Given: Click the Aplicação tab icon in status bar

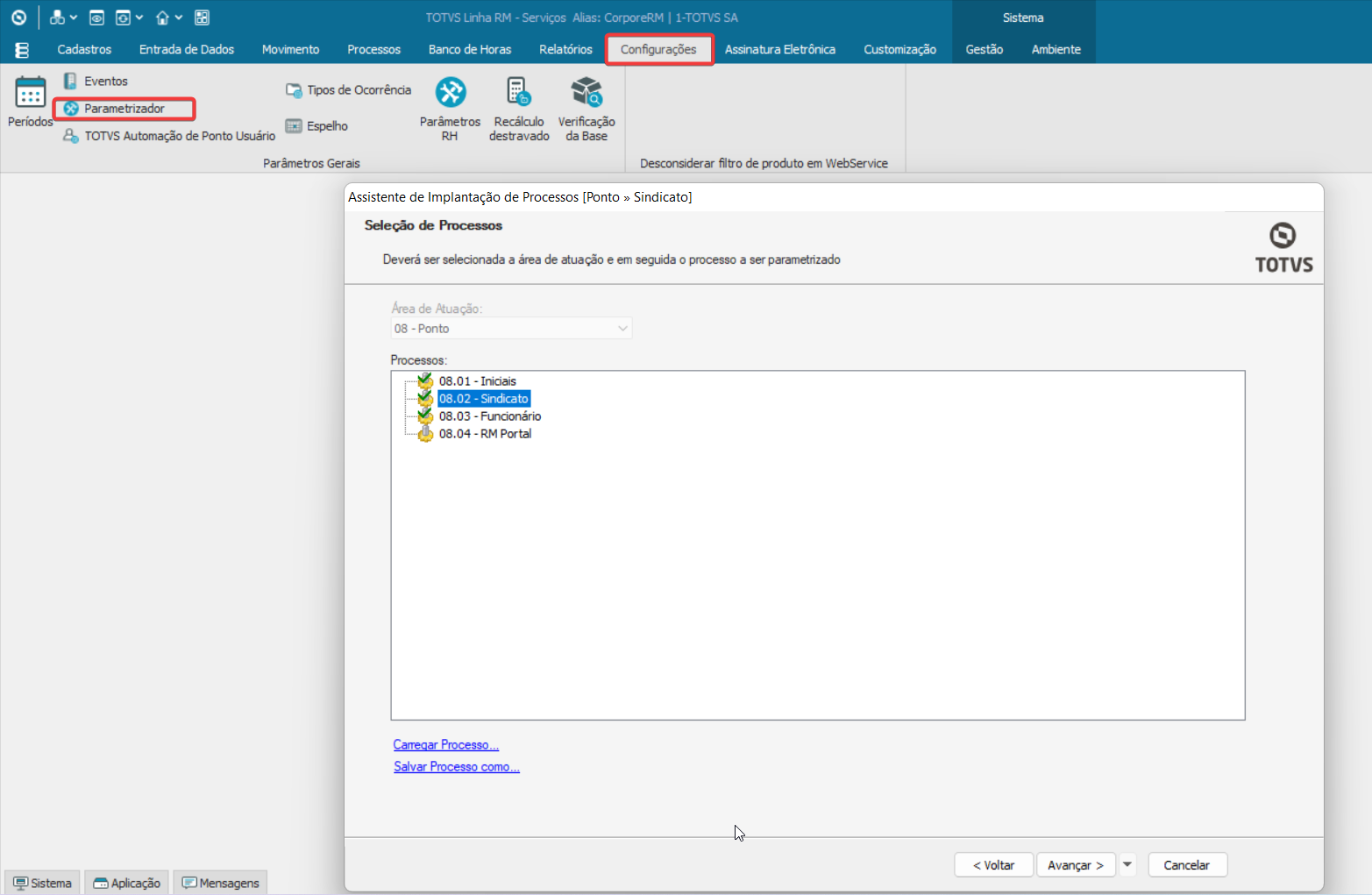Looking at the screenshot, I should (101, 883).
